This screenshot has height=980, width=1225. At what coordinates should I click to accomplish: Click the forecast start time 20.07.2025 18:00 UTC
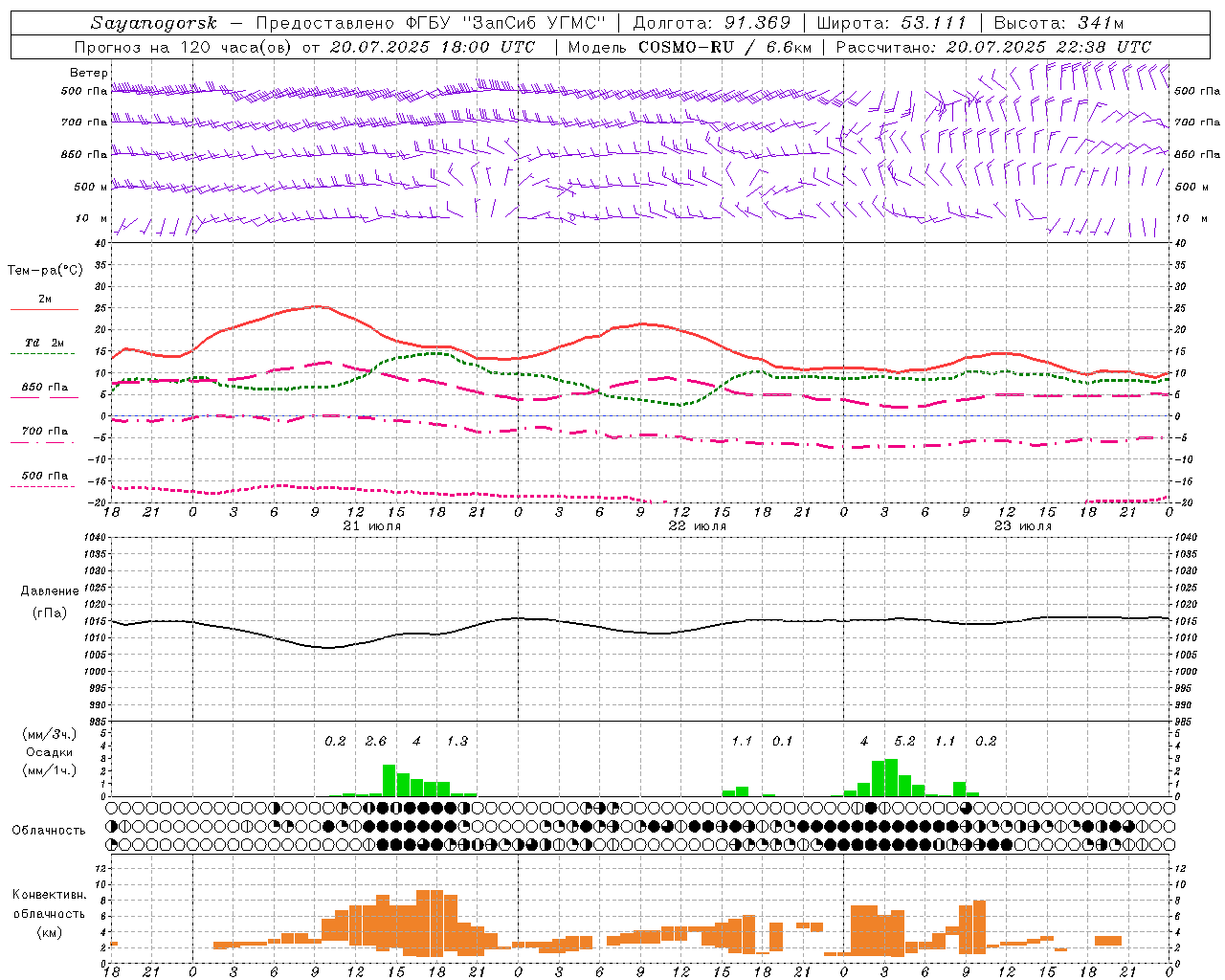(433, 47)
